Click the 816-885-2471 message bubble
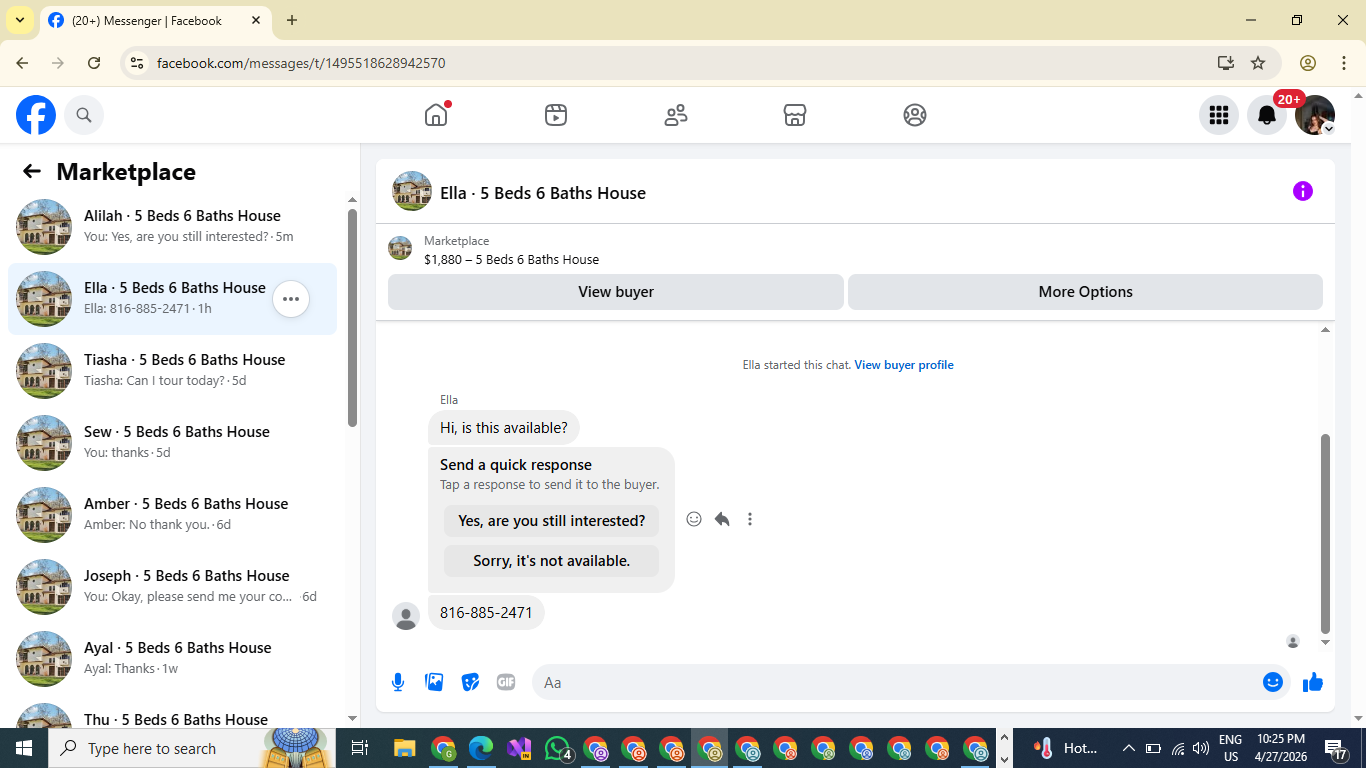The height and width of the screenshot is (768, 1366). (x=486, y=613)
